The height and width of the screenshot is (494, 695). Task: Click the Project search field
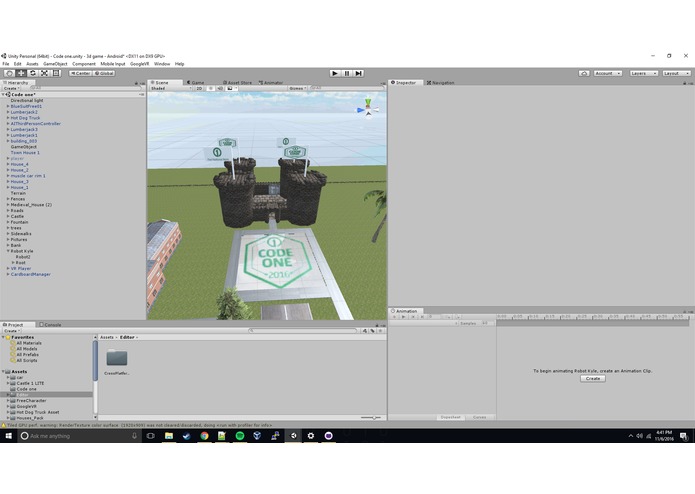303,331
